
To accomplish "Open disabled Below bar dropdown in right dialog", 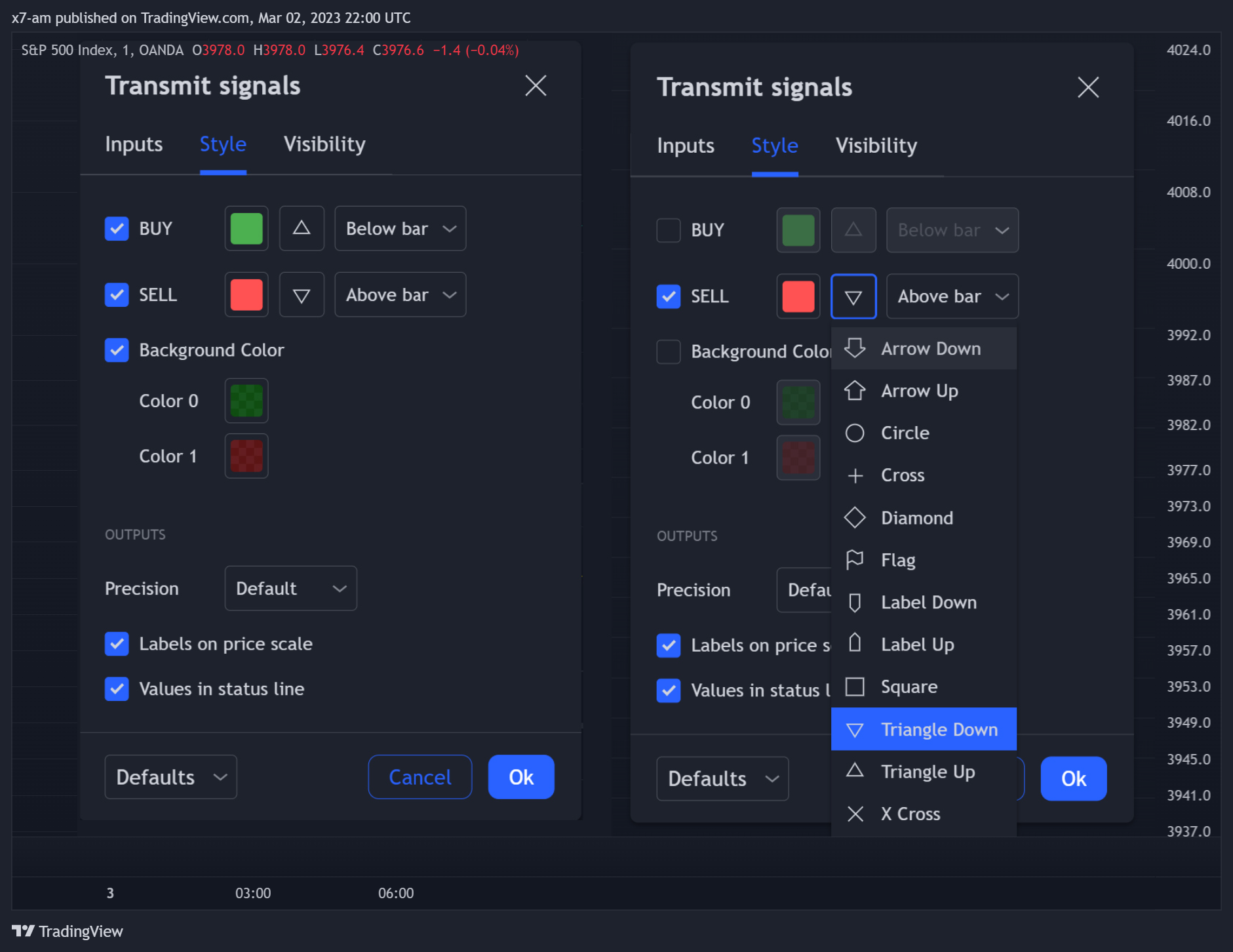I will point(952,230).
